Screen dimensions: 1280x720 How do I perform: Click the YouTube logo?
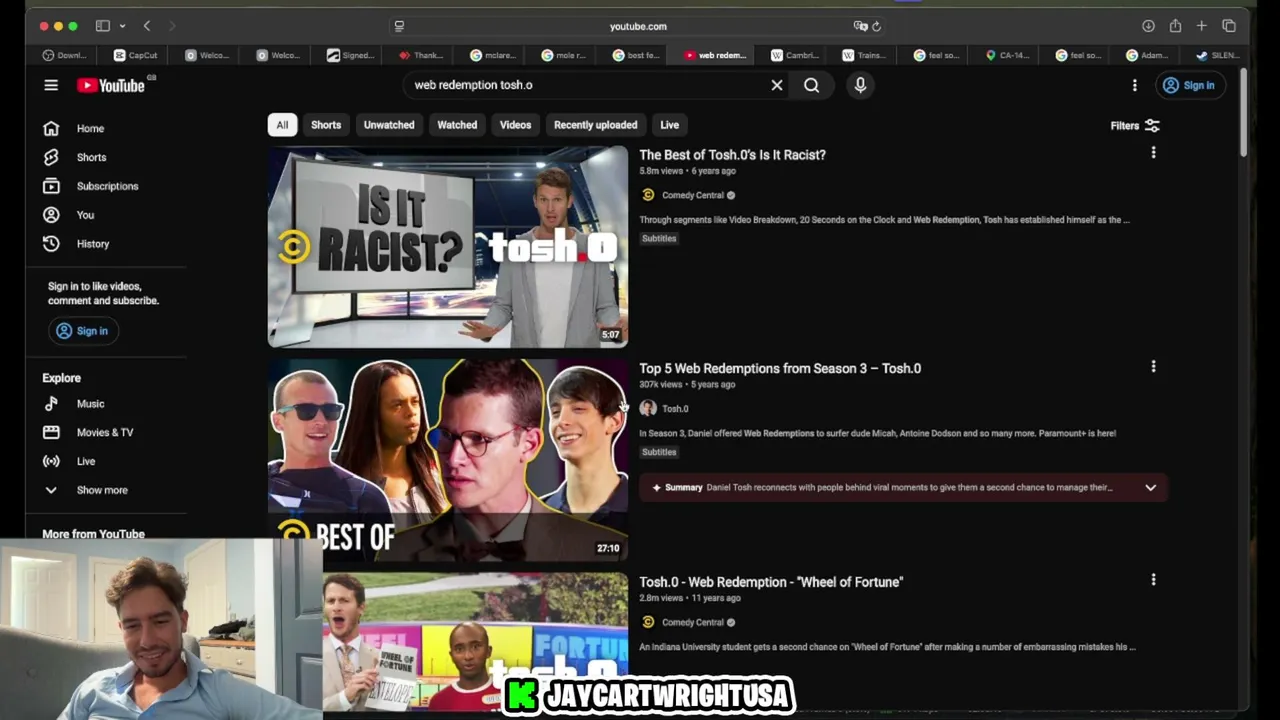(x=111, y=85)
